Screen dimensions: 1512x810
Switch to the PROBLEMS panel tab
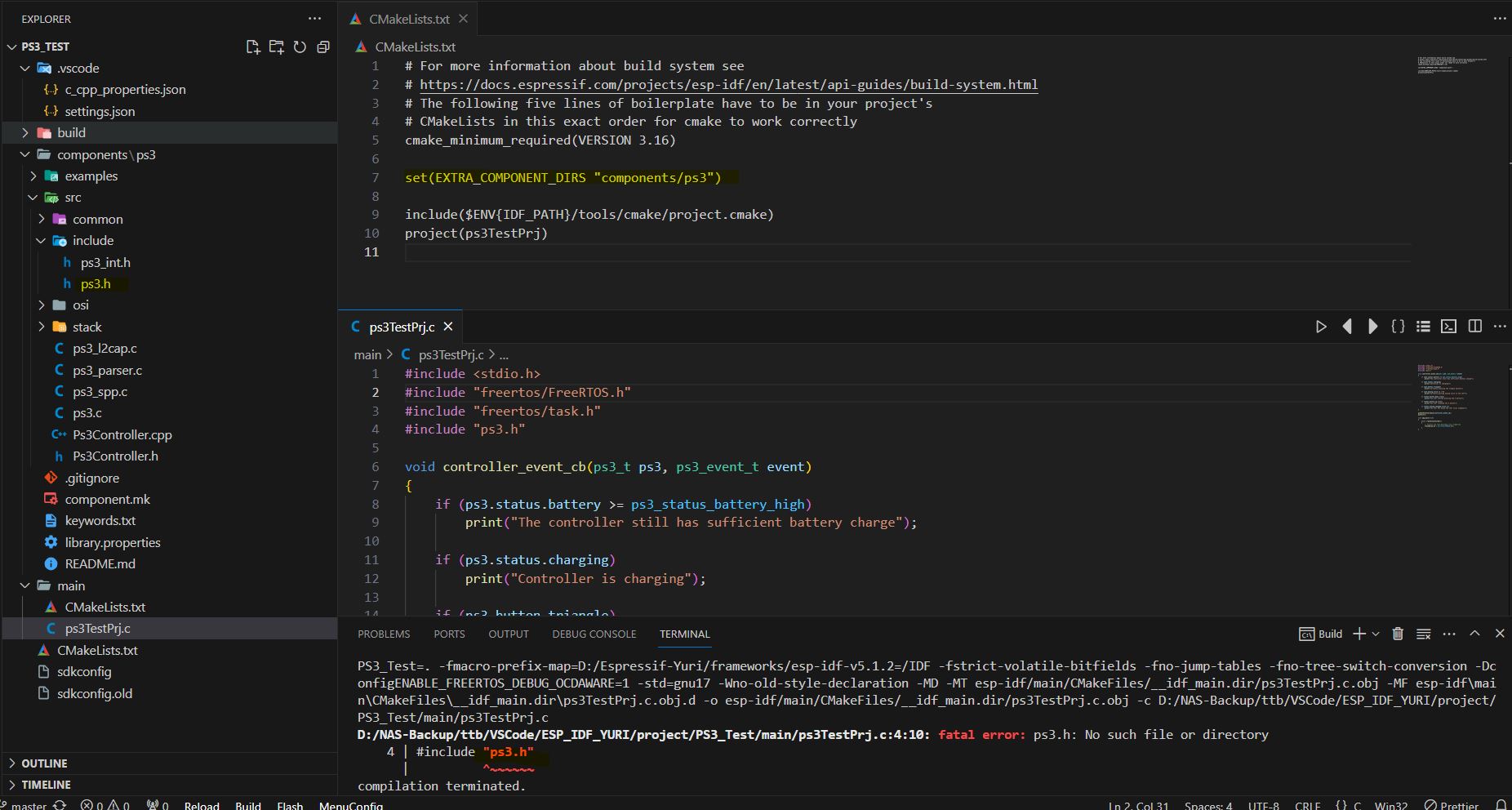click(x=384, y=634)
